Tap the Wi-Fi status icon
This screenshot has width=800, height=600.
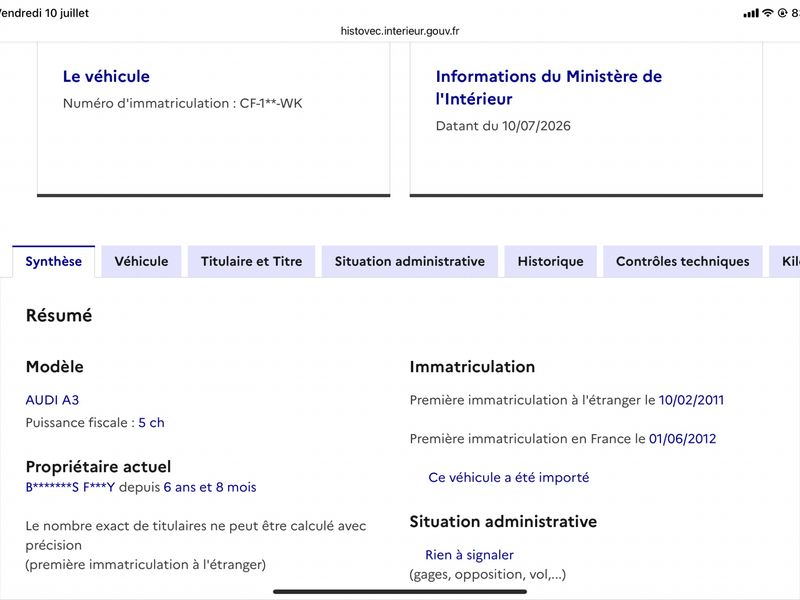768,13
